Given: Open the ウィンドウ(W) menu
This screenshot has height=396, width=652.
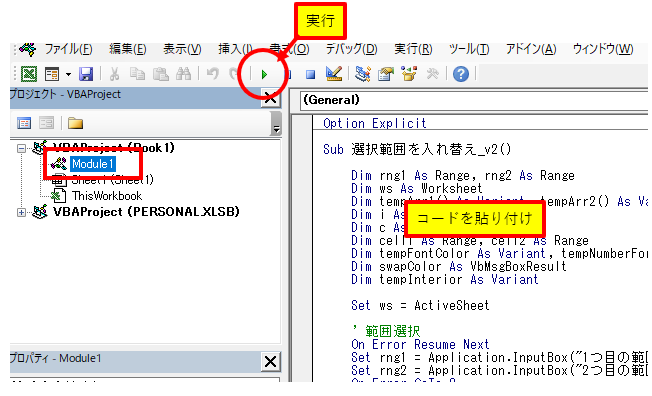Looking at the screenshot, I should coord(603,50).
